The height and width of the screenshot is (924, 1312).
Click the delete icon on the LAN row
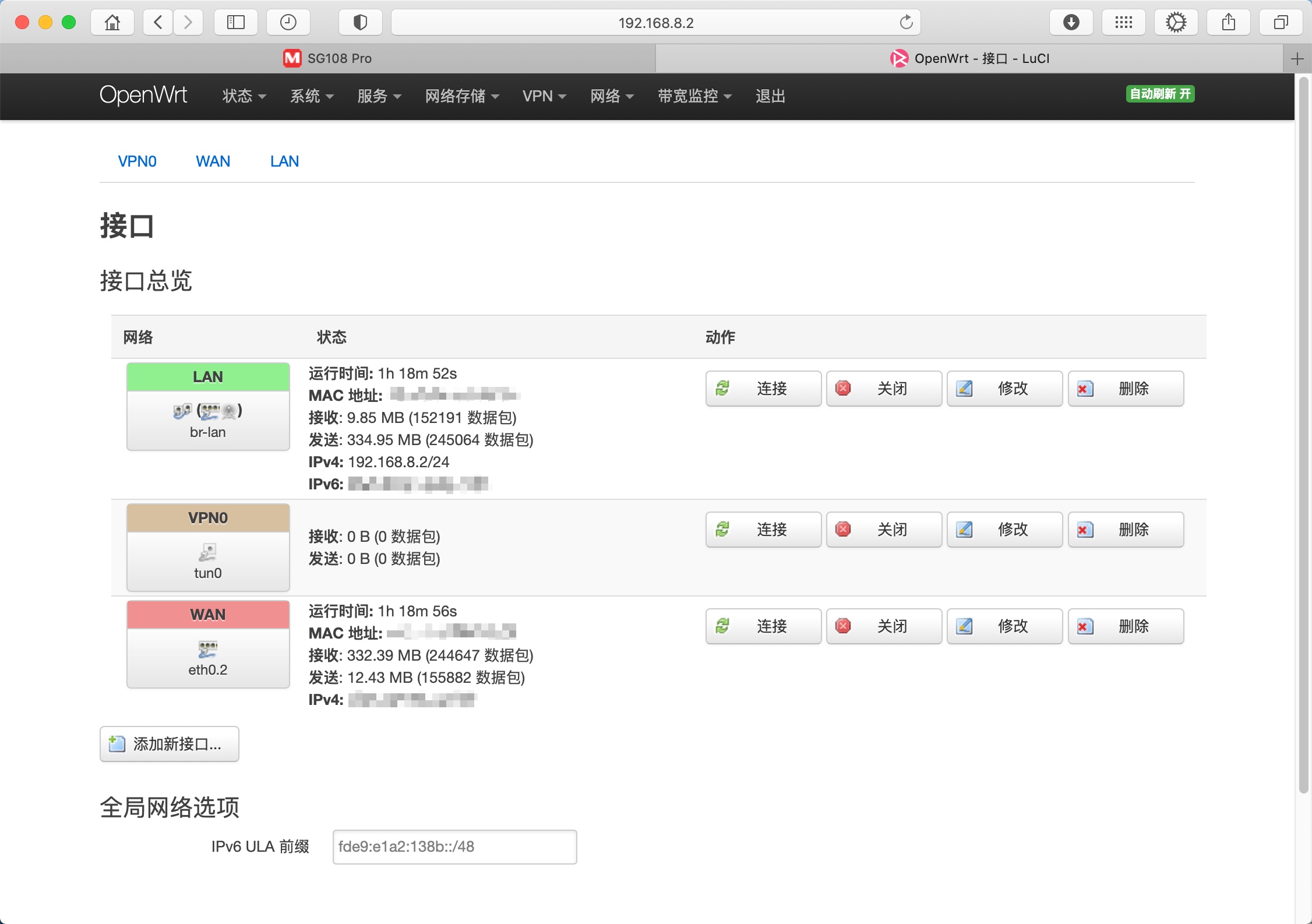click(1086, 389)
